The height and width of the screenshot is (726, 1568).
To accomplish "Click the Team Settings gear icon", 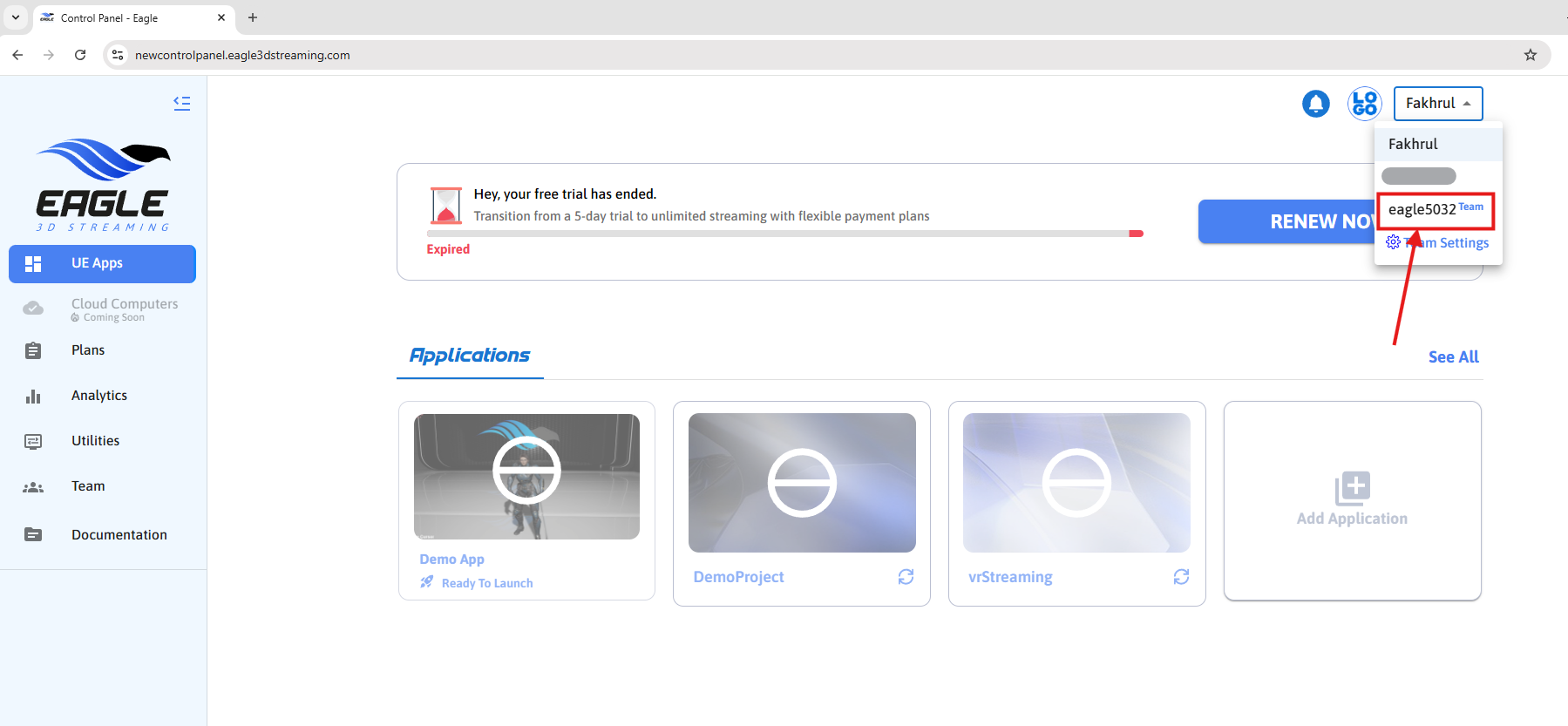I will [1393, 242].
